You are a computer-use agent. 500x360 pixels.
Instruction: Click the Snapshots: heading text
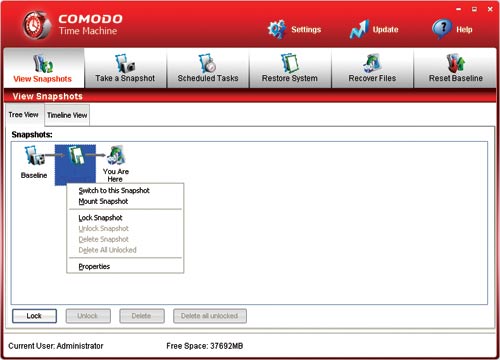point(32,135)
